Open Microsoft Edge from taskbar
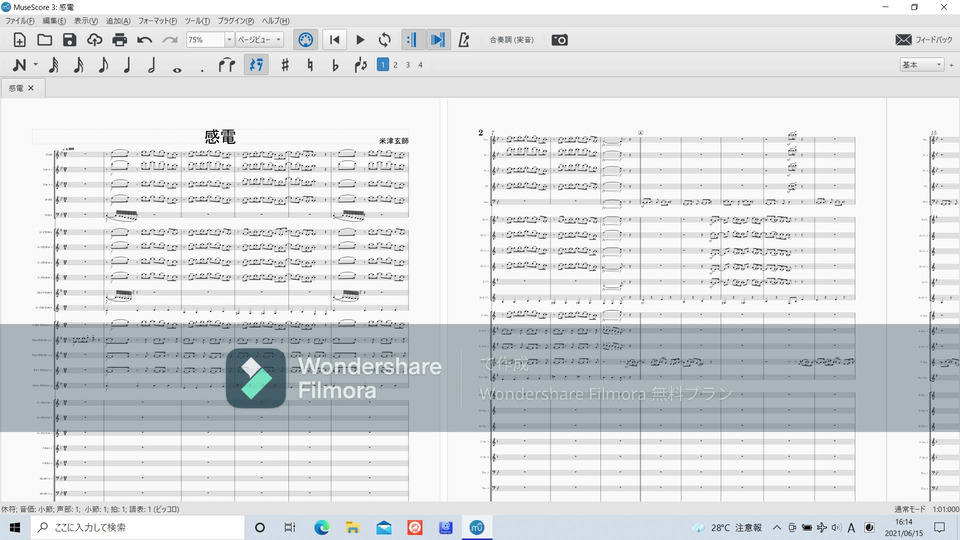The image size is (960, 540). [x=321, y=527]
